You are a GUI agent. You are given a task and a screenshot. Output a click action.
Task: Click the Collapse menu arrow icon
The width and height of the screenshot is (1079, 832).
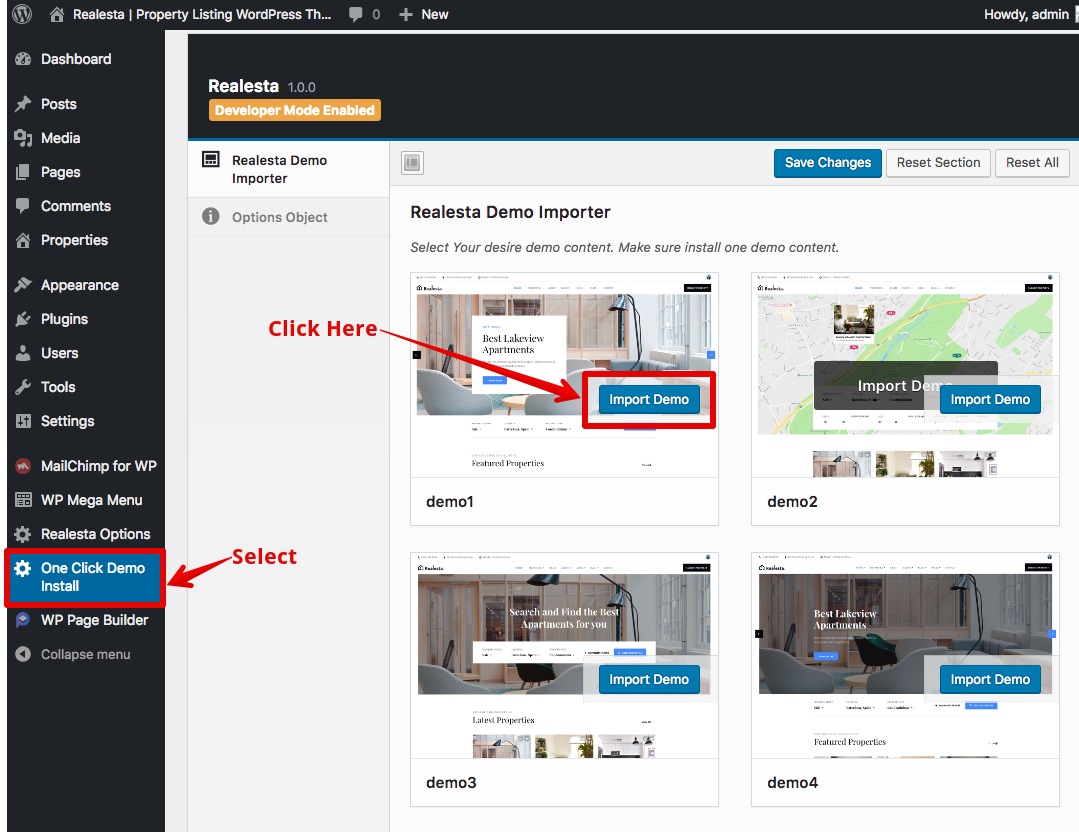(23, 654)
